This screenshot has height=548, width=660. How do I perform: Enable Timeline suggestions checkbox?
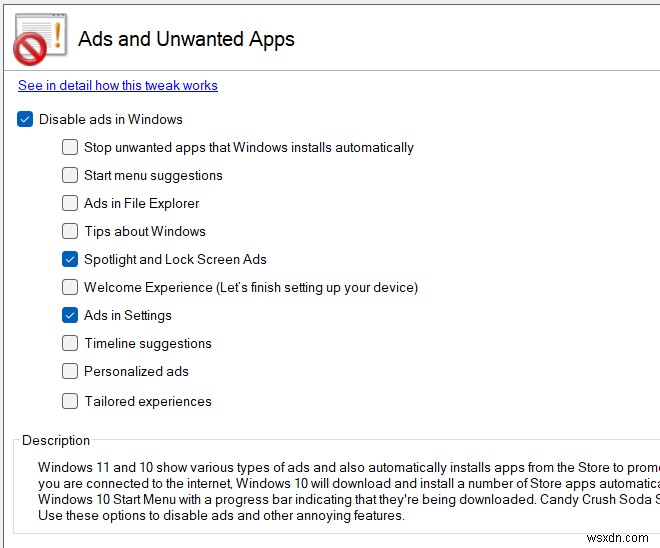[x=70, y=343]
